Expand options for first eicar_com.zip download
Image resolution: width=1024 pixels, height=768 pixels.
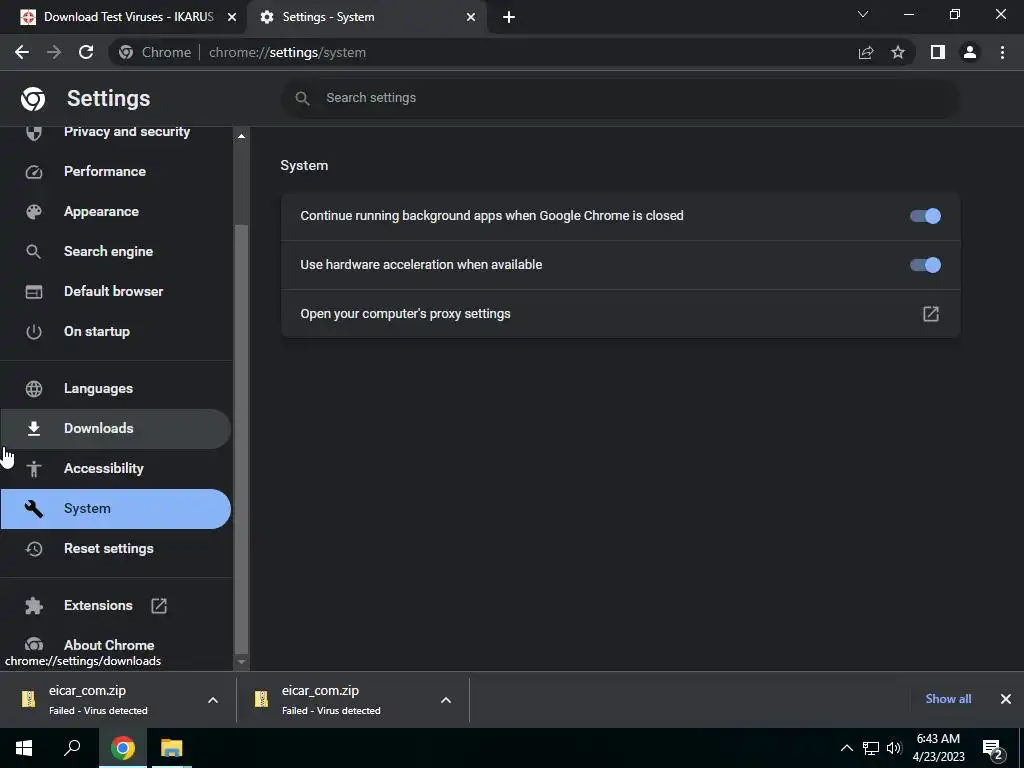pyautogui.click(x=213, y=700)
